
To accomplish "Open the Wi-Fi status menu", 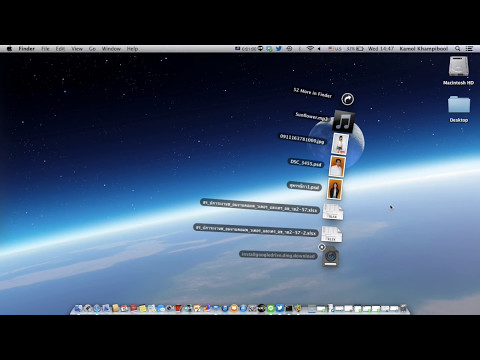I will 310,49.
